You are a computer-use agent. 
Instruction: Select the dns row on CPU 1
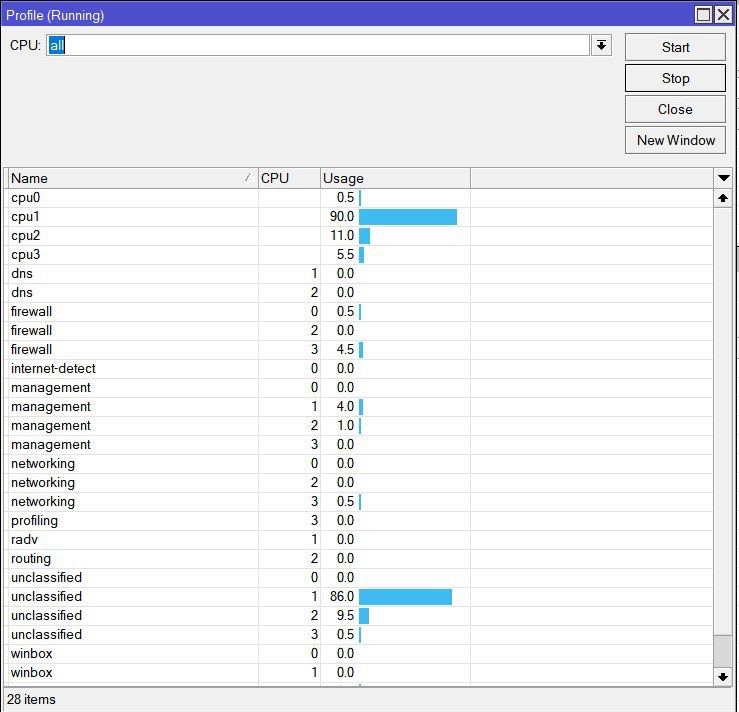coord(361,274)
